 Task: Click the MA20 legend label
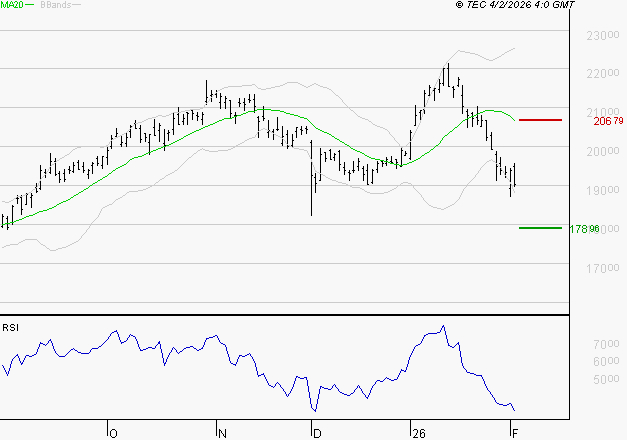pos(12,5)
